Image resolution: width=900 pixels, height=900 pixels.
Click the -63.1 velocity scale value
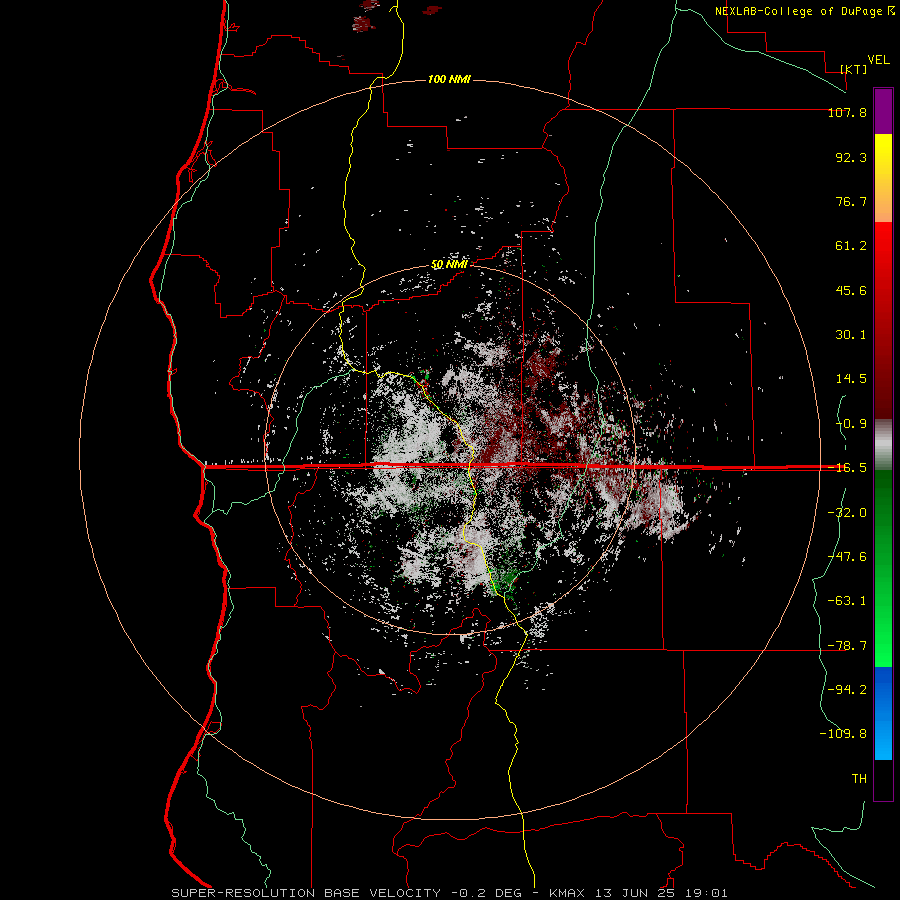(847, 601)
